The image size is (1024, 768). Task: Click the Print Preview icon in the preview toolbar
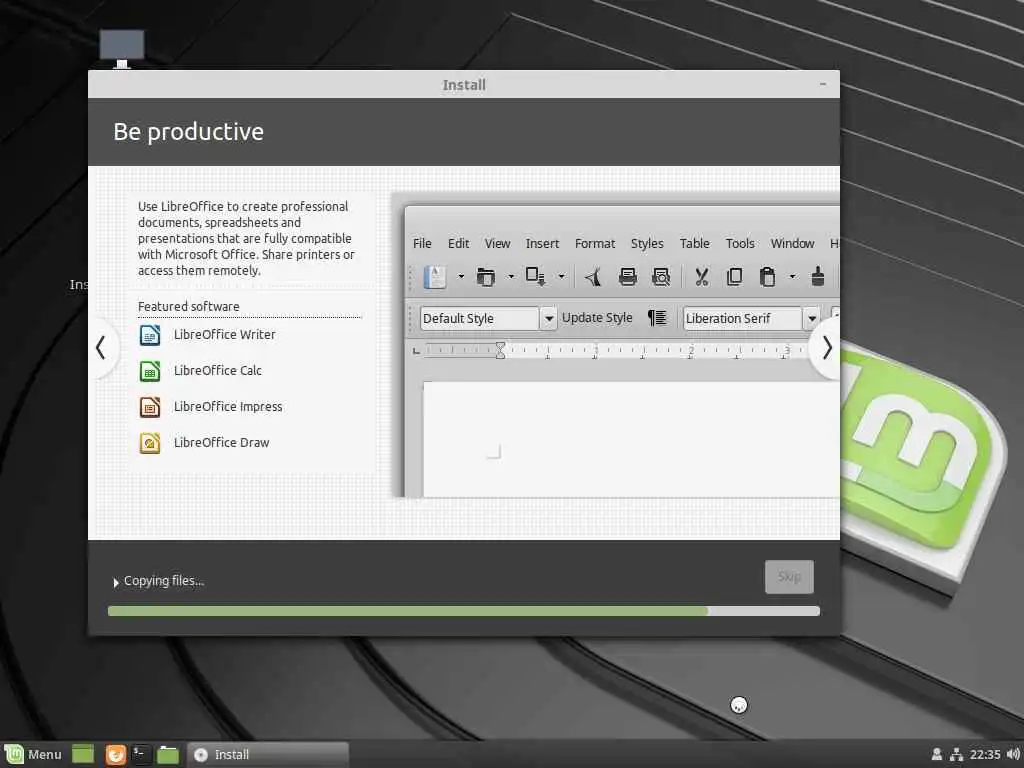661,277
